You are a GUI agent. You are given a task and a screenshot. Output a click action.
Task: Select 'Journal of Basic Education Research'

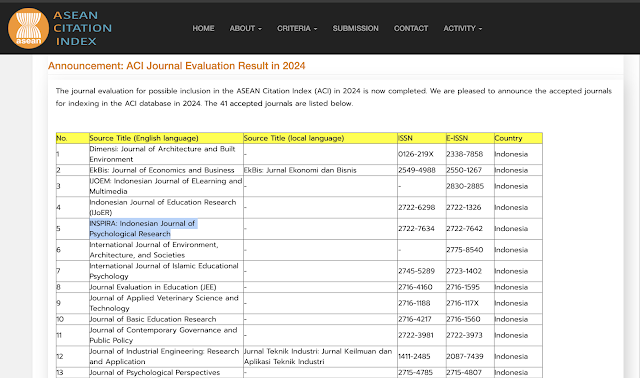click(x=153, y=319)
